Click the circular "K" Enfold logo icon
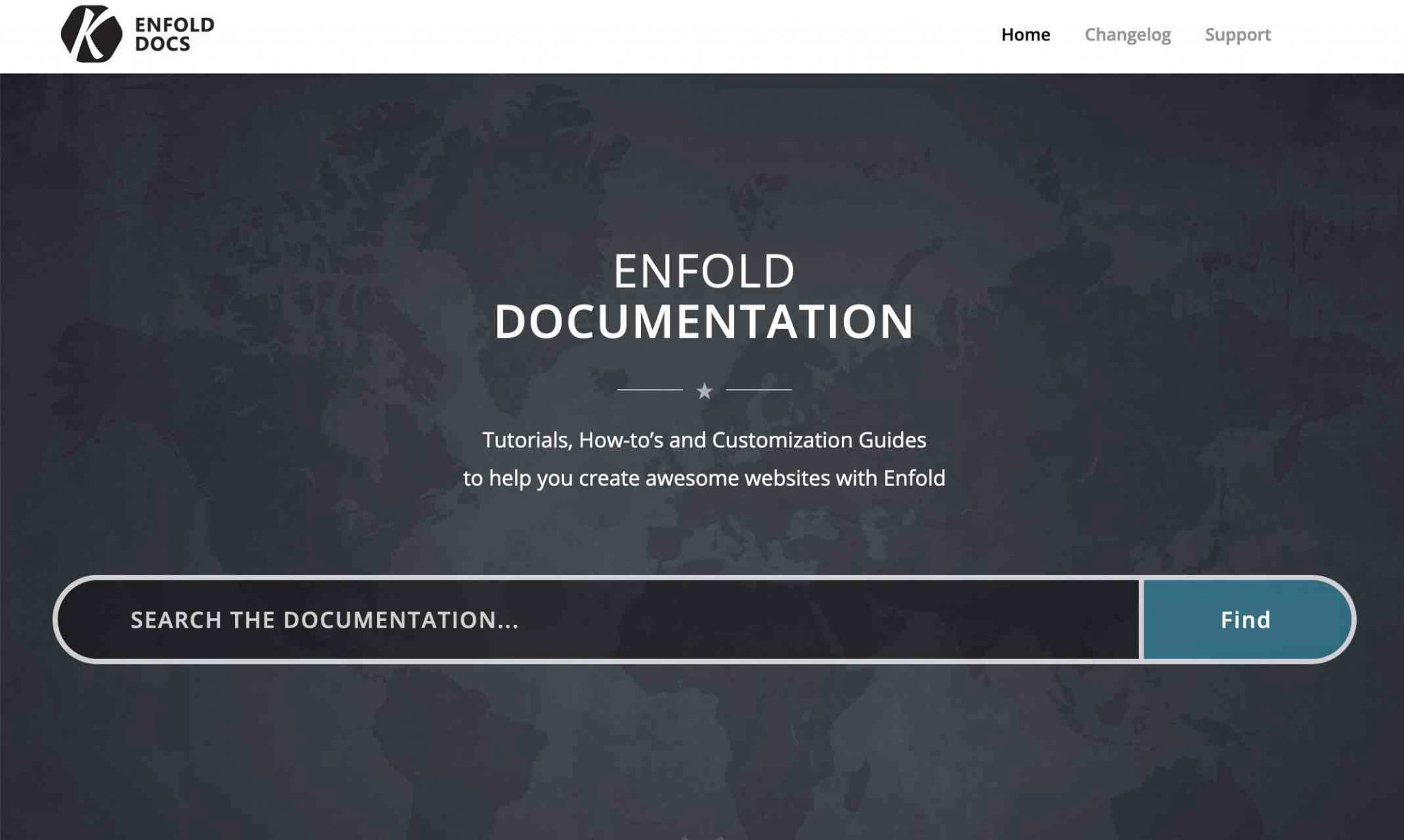The image size is (1404, 840). click(x=91, y=33)
